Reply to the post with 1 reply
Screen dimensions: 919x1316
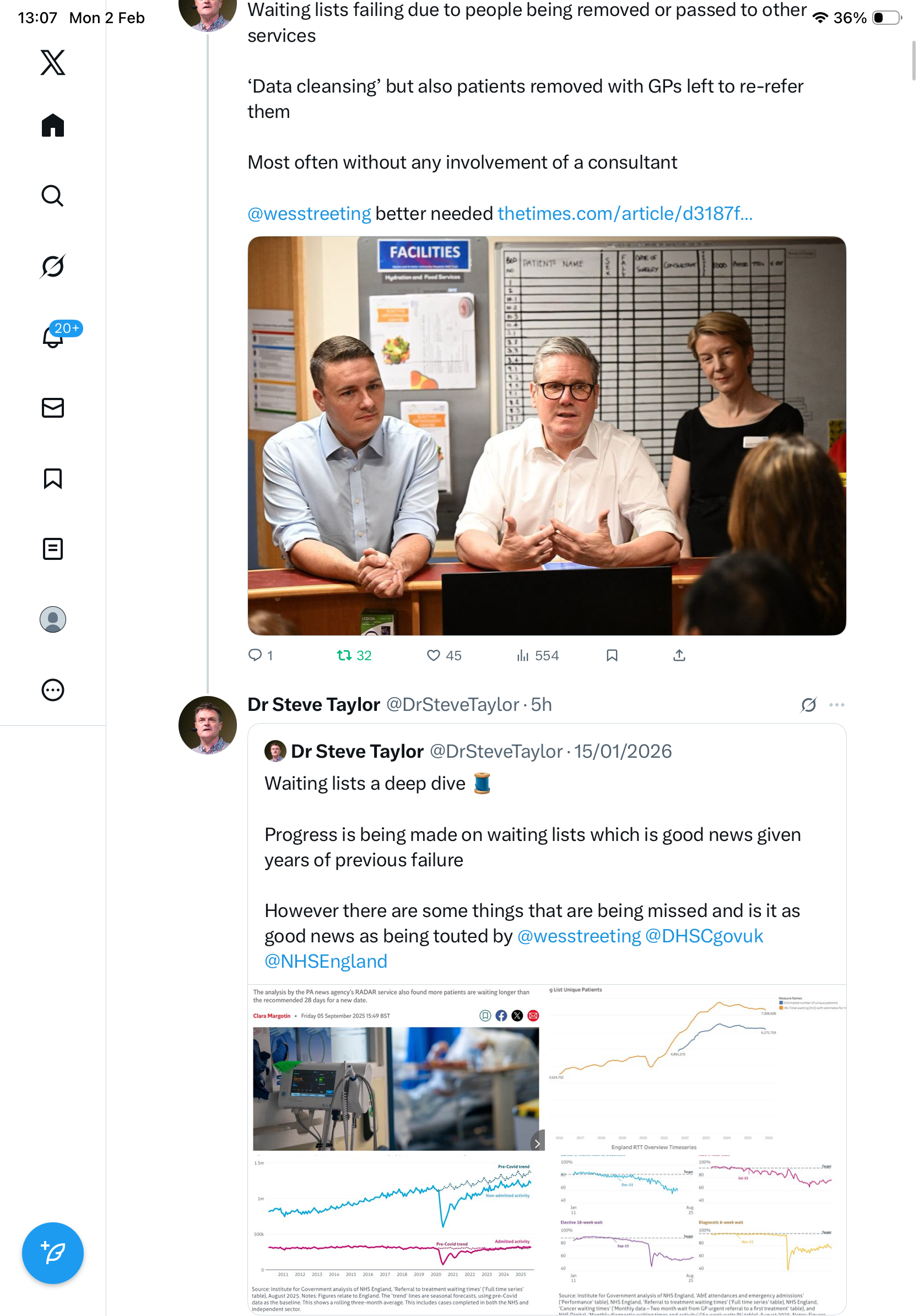255,655
